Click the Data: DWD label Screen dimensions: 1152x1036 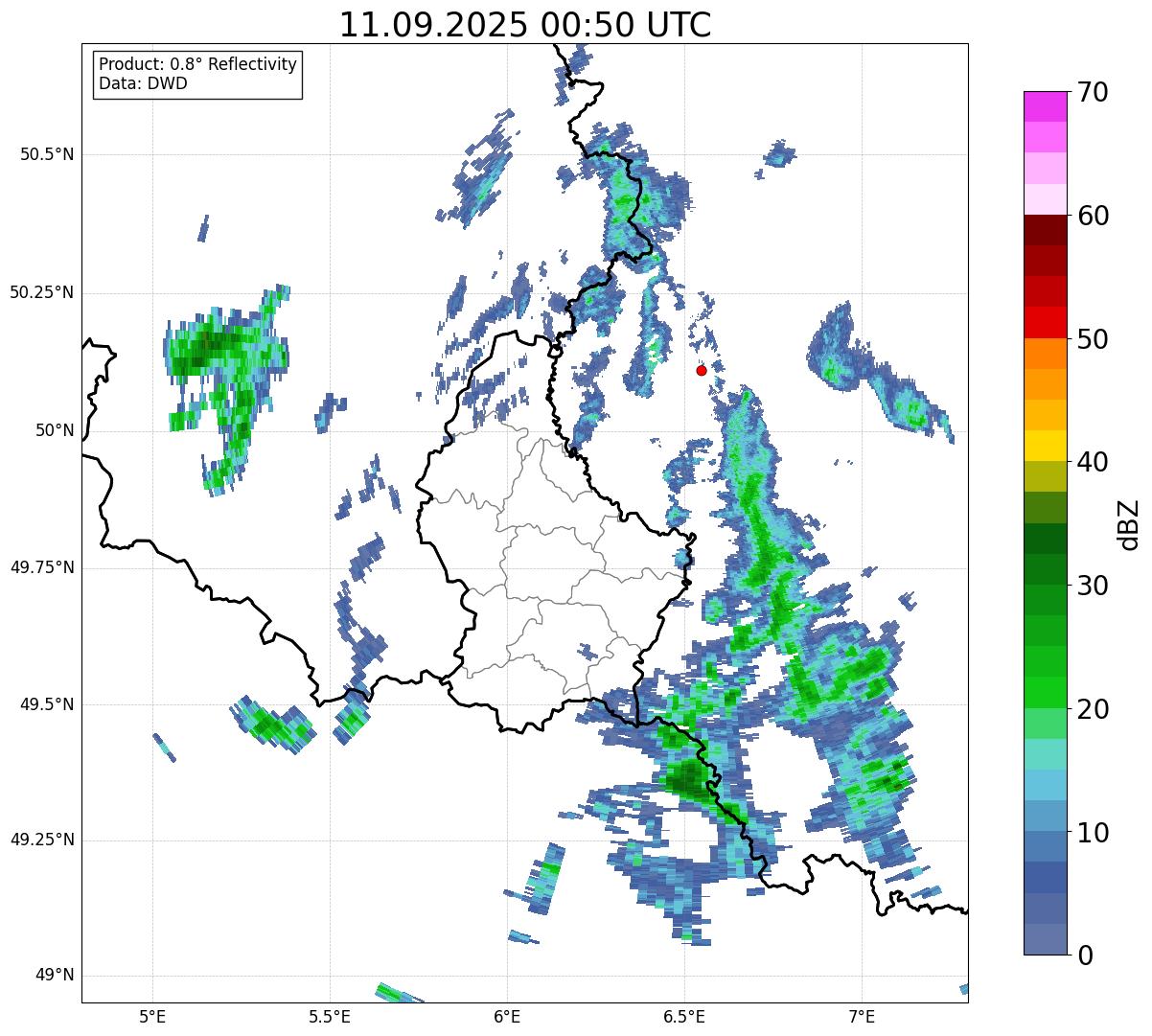click(x=143, y=83)
